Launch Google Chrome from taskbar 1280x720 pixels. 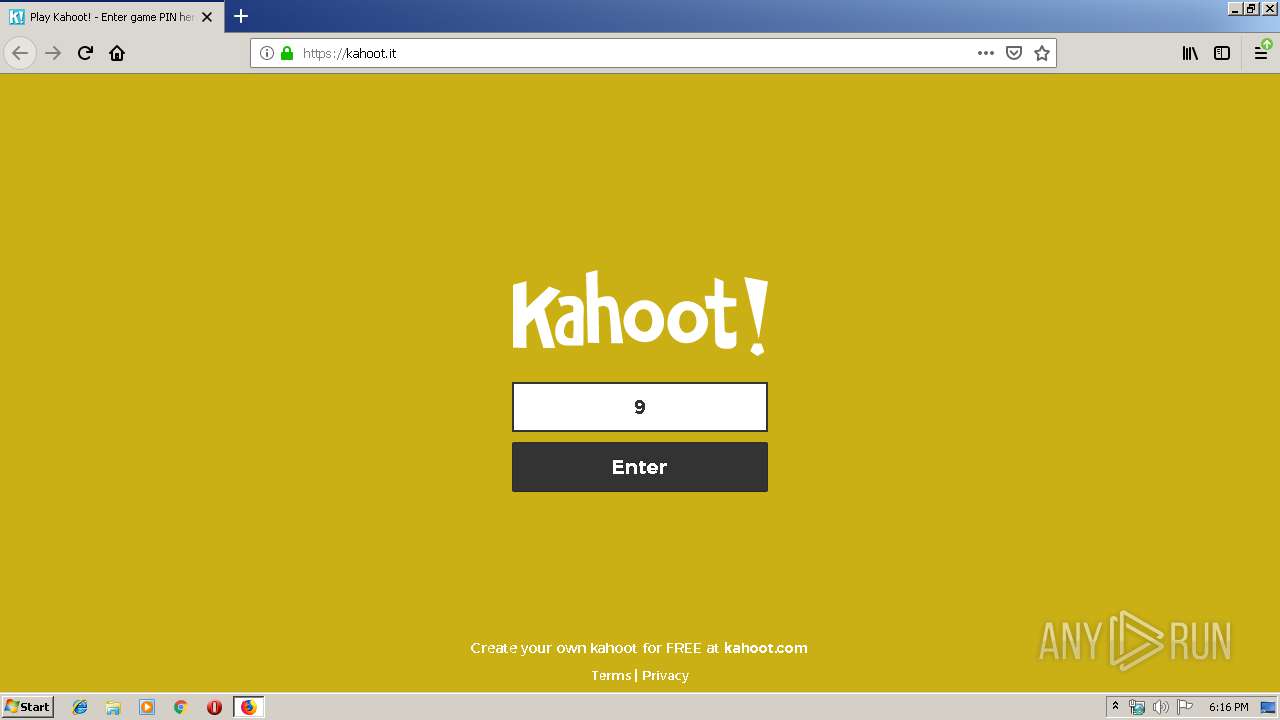(x=180, y=707)
